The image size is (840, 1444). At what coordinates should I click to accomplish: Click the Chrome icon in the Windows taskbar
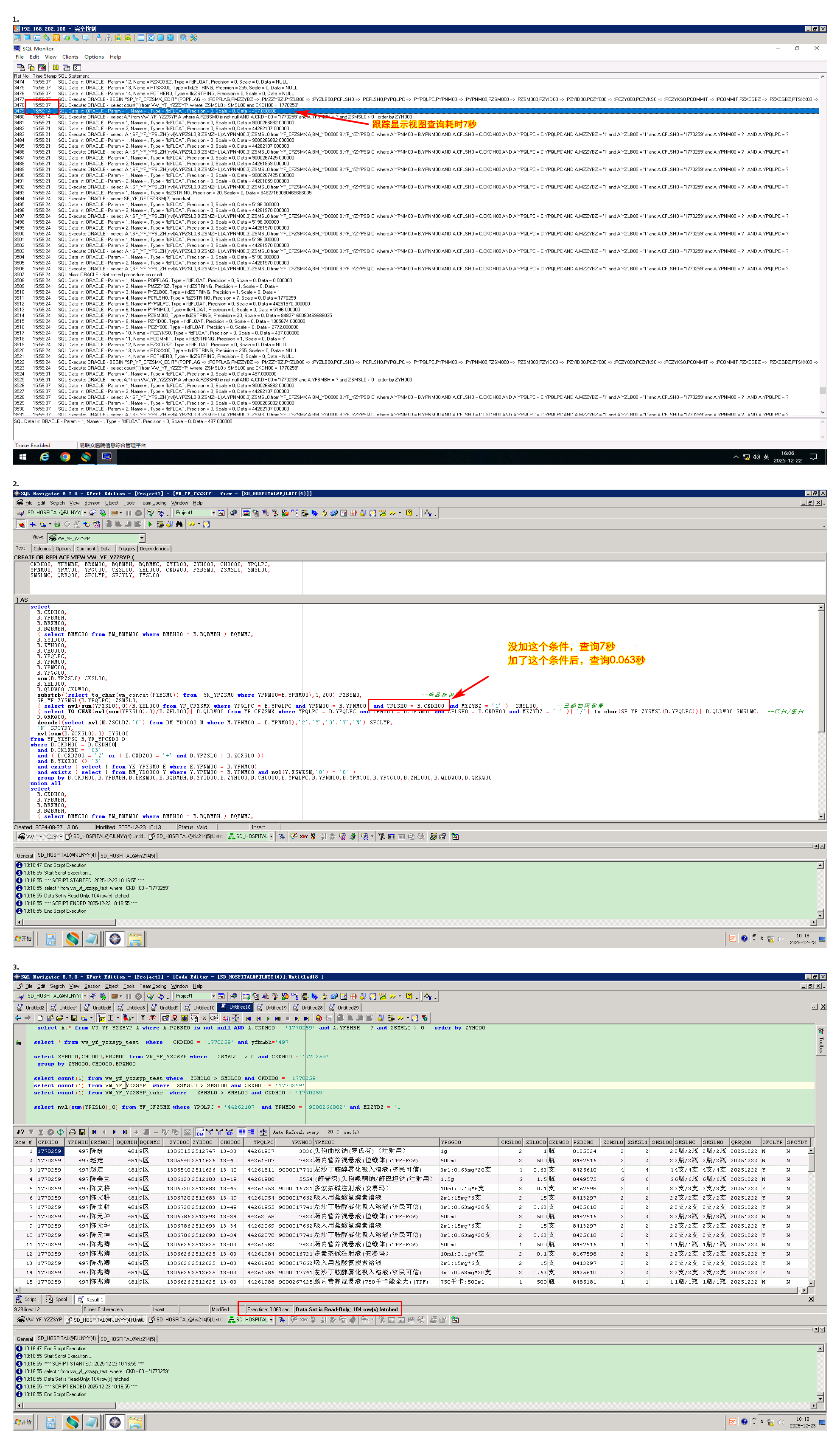65,457
